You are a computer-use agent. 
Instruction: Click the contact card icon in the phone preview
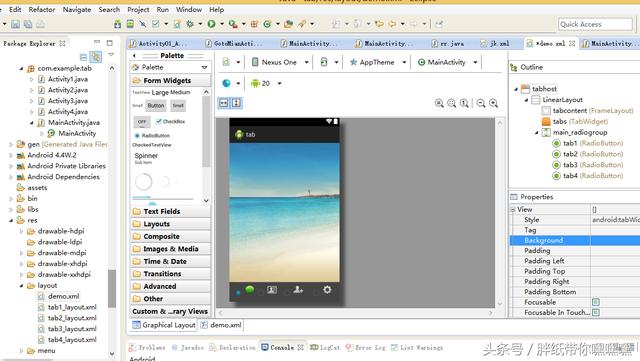tap(272, 290)
